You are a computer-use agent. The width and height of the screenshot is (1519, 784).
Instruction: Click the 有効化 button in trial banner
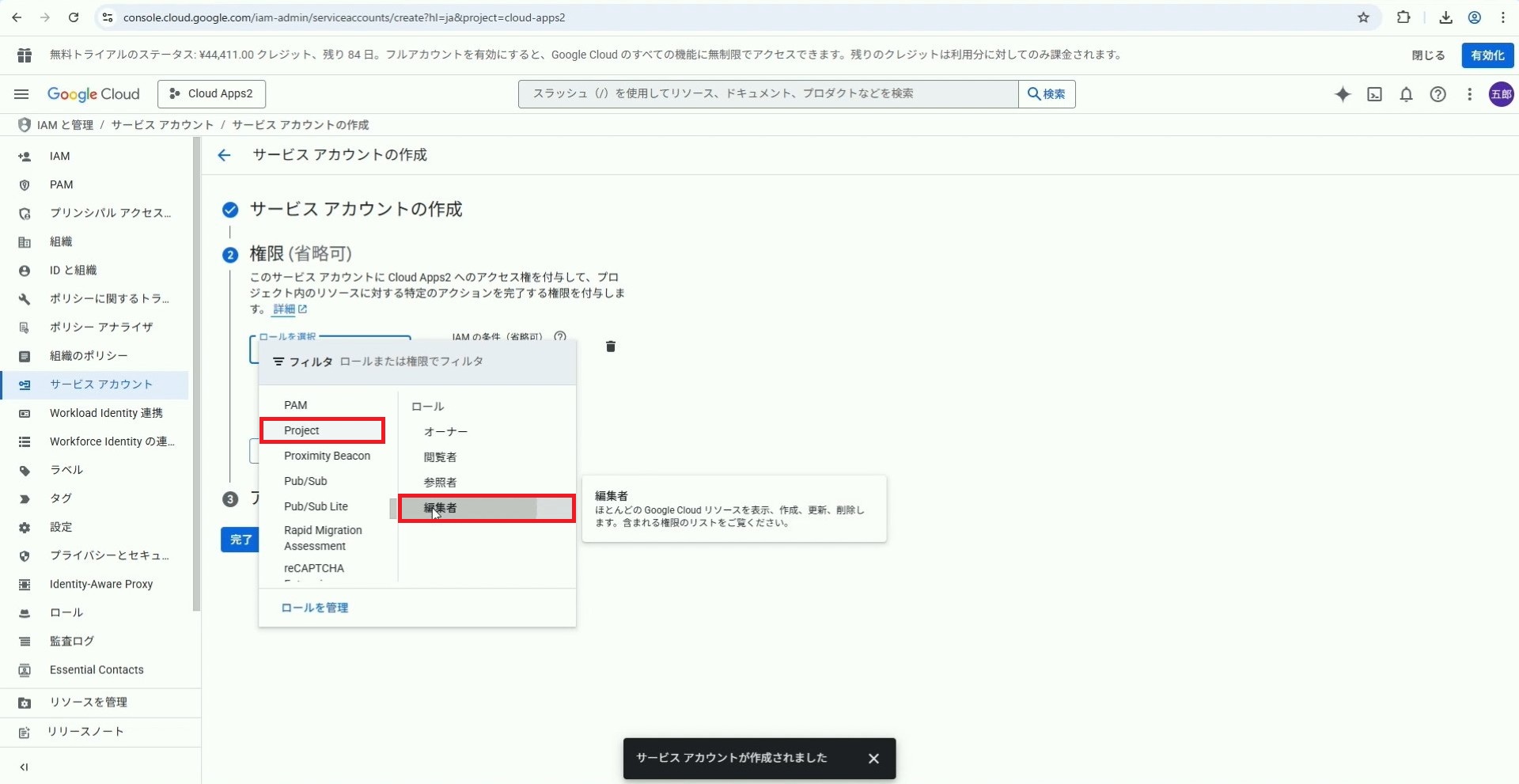click(1487, 55)
